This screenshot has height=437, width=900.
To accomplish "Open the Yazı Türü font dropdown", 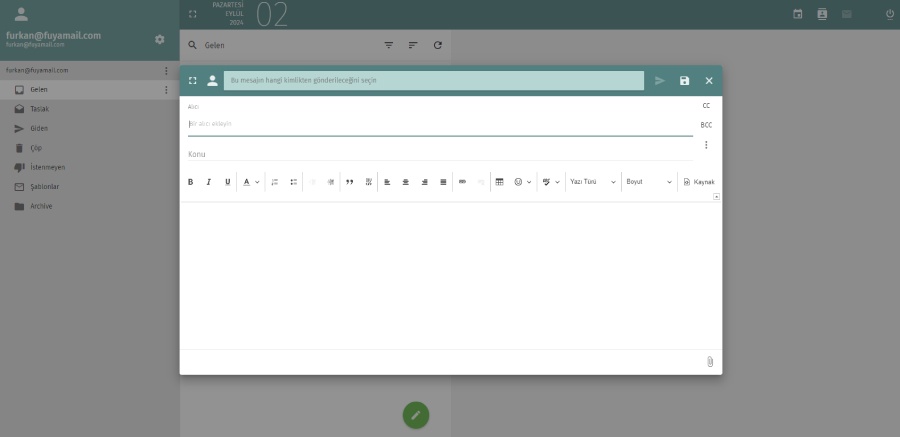I will tap(592, 182).
